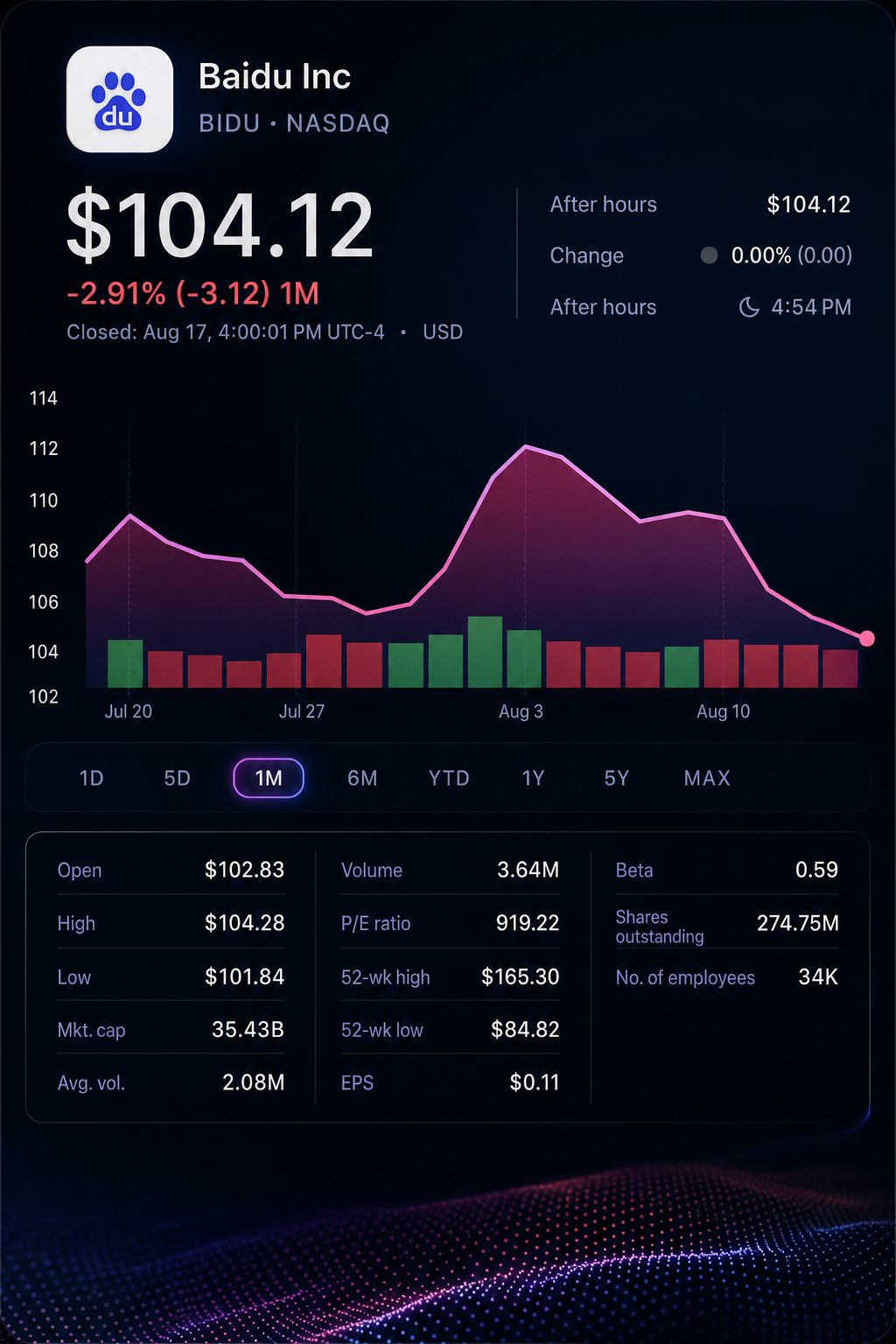Click the EPS value $0.11
896x1344 pixels.
(535, 1082)
